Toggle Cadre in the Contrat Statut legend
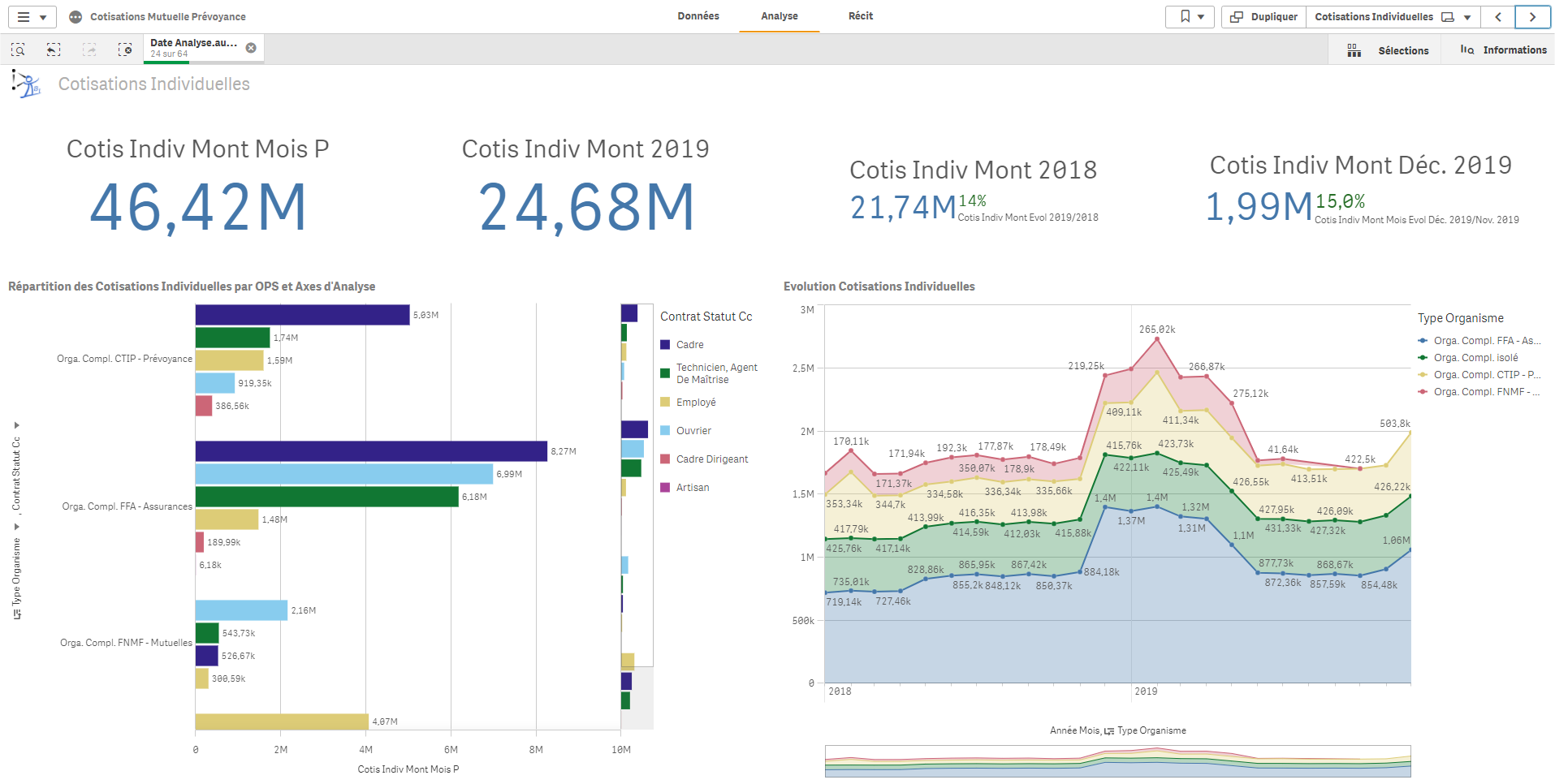This screenshot has height=784, width=1555. 689,345
